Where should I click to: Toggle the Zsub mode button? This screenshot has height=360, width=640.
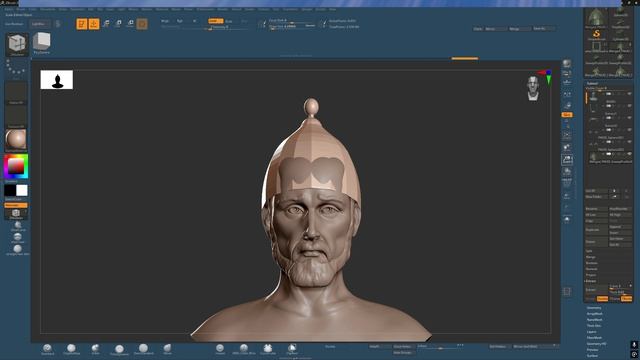(229, 21)
